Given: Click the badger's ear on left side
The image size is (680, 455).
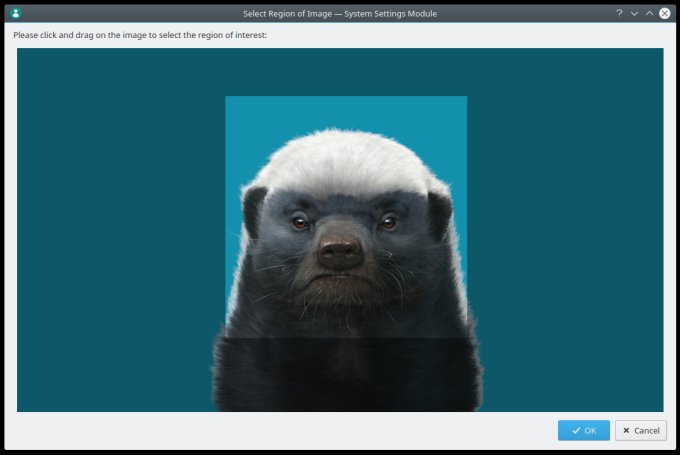Looking at the screenshot, I should click(x=255, y=208).
